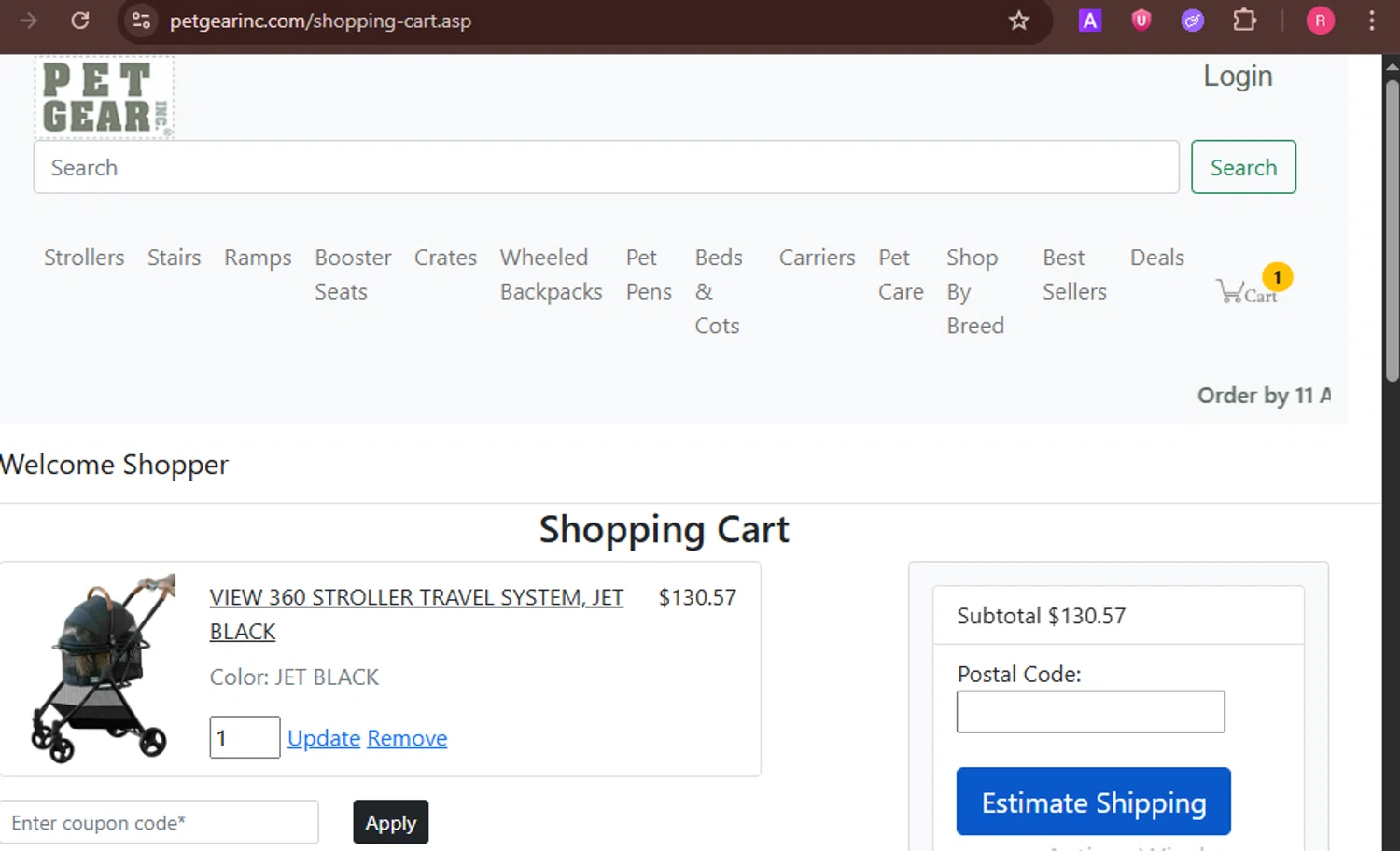Click the item price $130.57
The width and height of the screenshot is (1400, 851).
point(697,597)
